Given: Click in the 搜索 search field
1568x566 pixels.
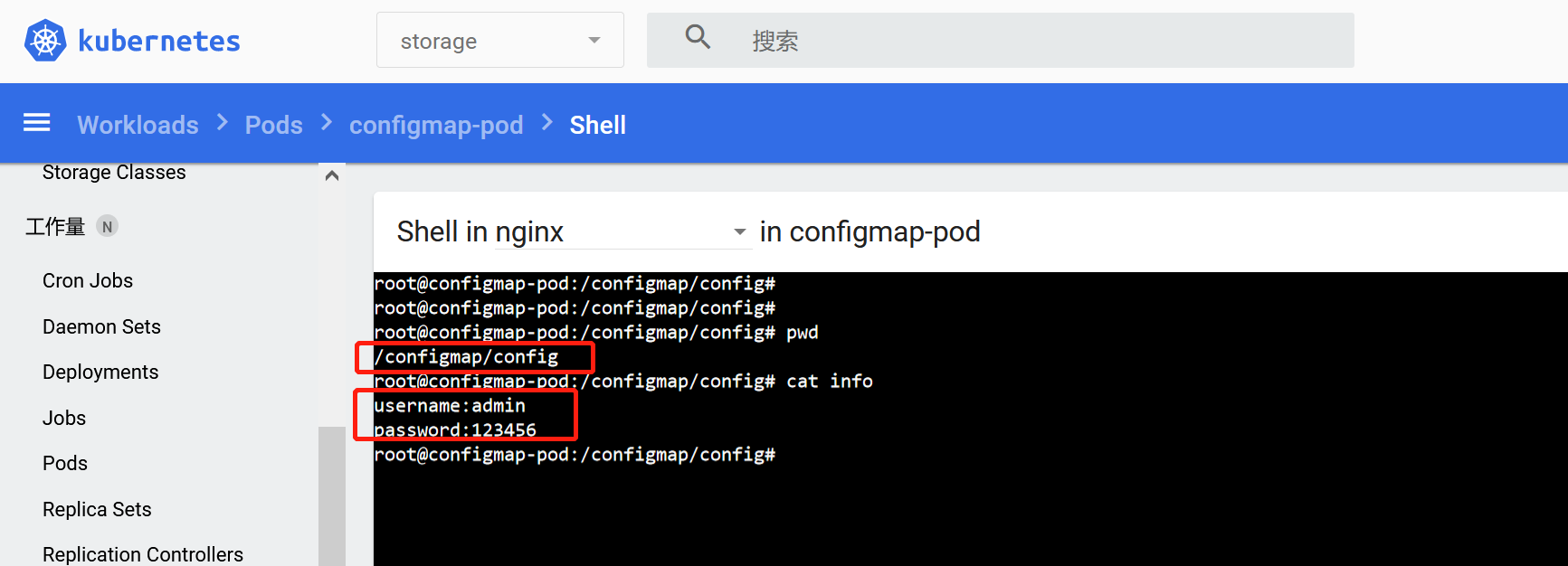Looking at the screenshot, I should point(1041,41).
